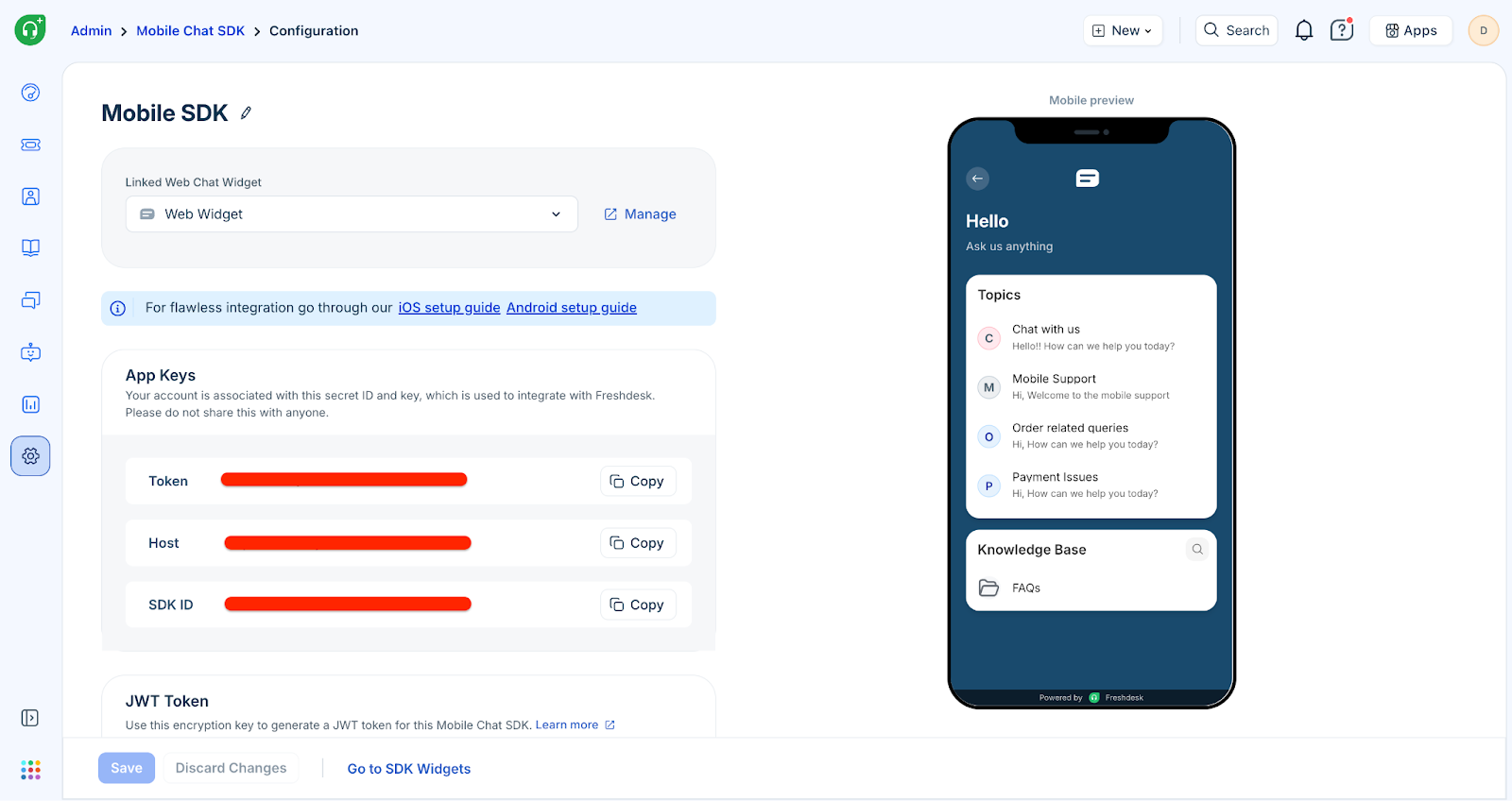This screenshot has width=1512, height=801.
Task: Open the Solutions book sidebar icon
Action: [x=30, y=248]
